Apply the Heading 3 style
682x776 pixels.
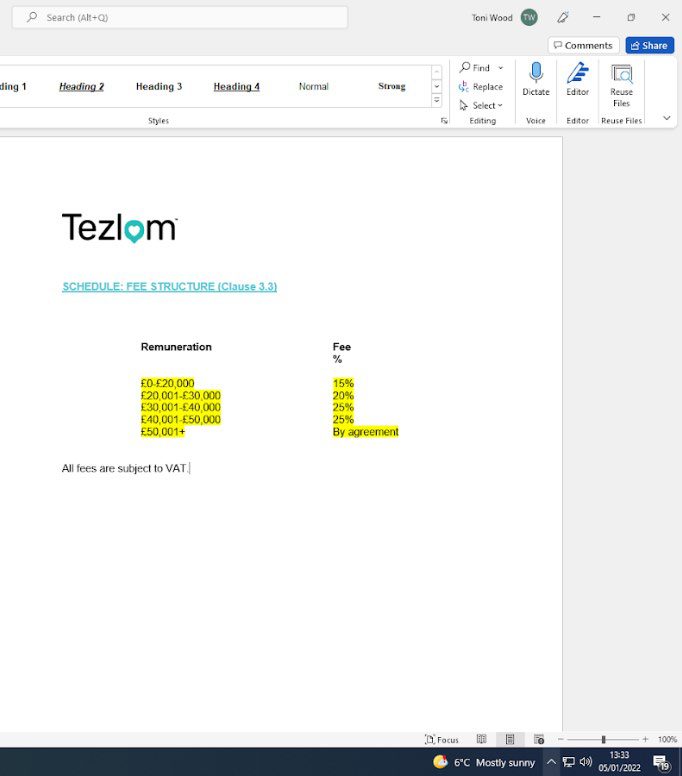click(159, 87)
